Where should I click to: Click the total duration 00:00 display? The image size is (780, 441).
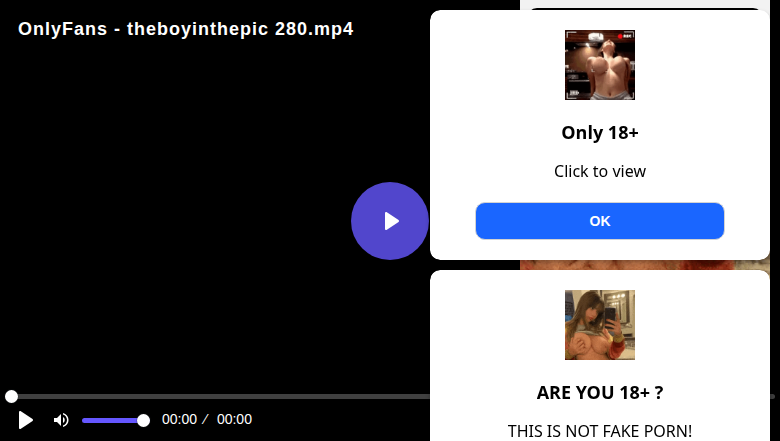pyautogui.click(x=234, y=419)
